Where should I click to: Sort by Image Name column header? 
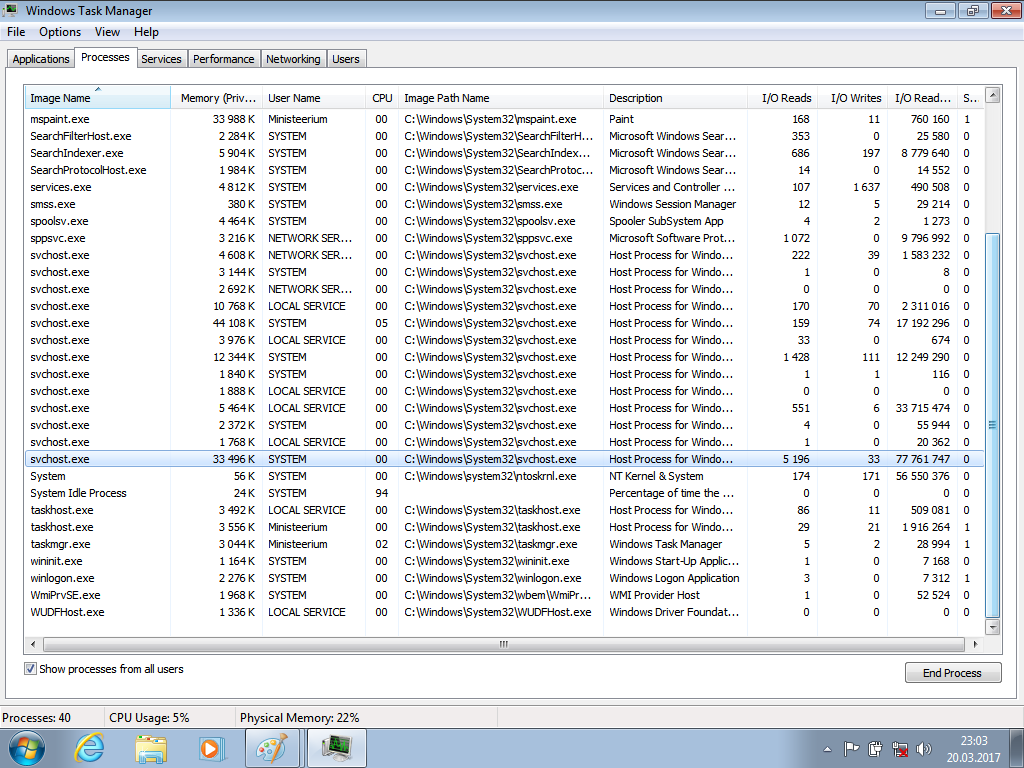[97, 98]
